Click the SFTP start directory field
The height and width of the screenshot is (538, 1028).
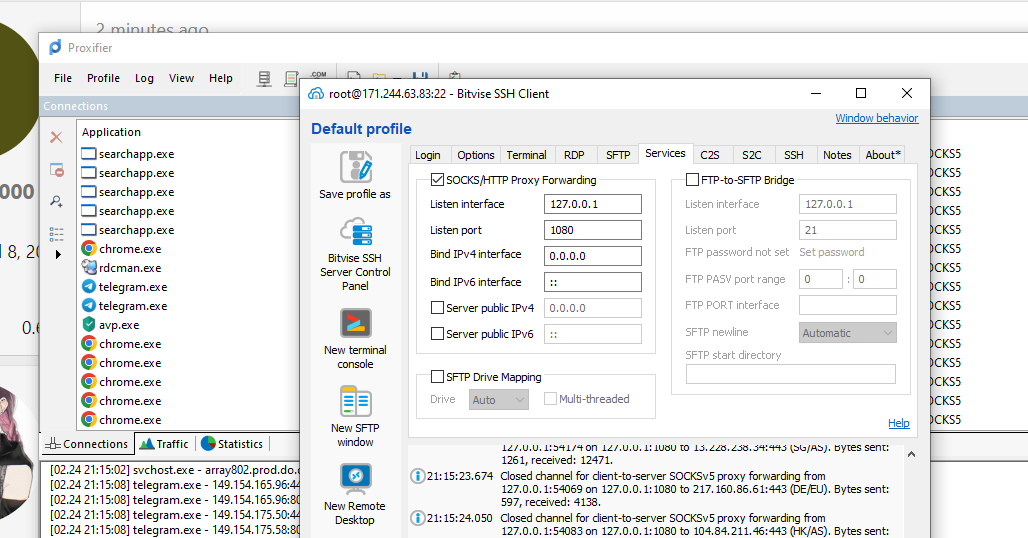point(791,374)
